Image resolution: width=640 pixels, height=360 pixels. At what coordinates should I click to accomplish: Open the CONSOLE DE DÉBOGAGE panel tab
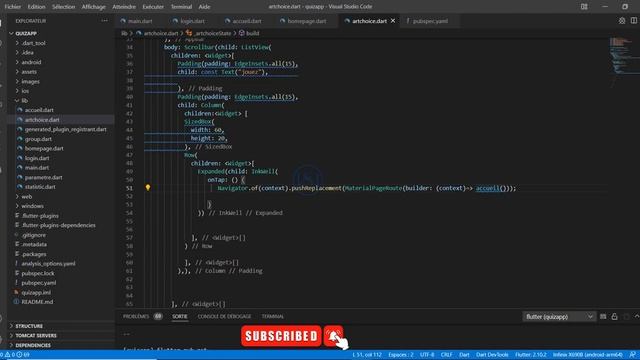[x=224, y=317]
